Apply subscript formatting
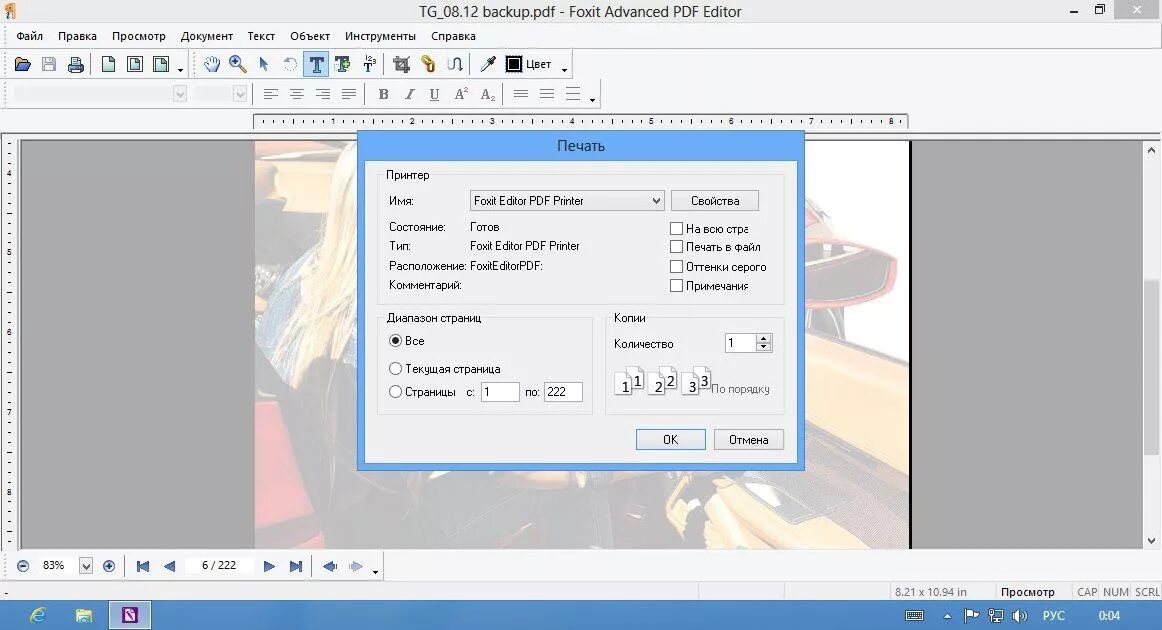 [x=487, y=94]
